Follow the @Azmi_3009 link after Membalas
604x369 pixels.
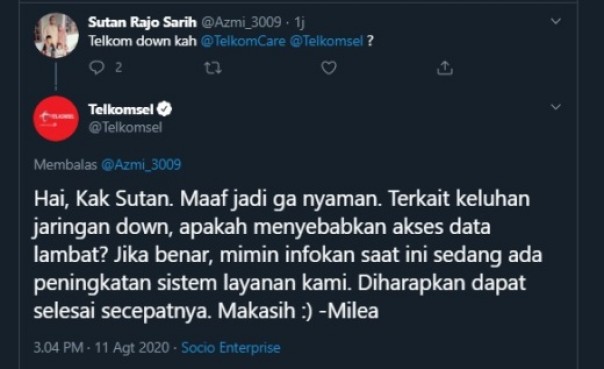[141, 165]
